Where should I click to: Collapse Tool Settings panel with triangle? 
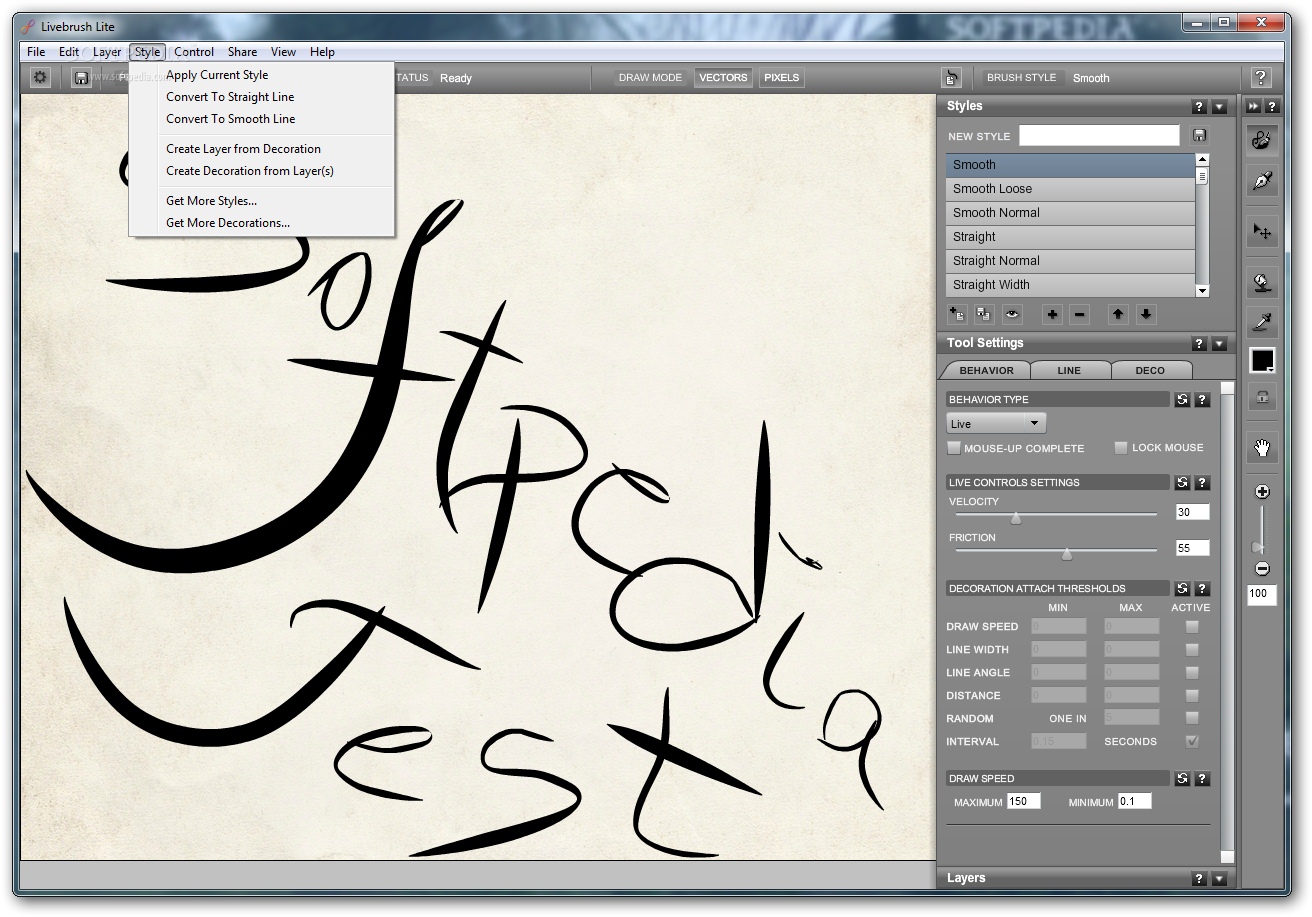click(1219, 344)
